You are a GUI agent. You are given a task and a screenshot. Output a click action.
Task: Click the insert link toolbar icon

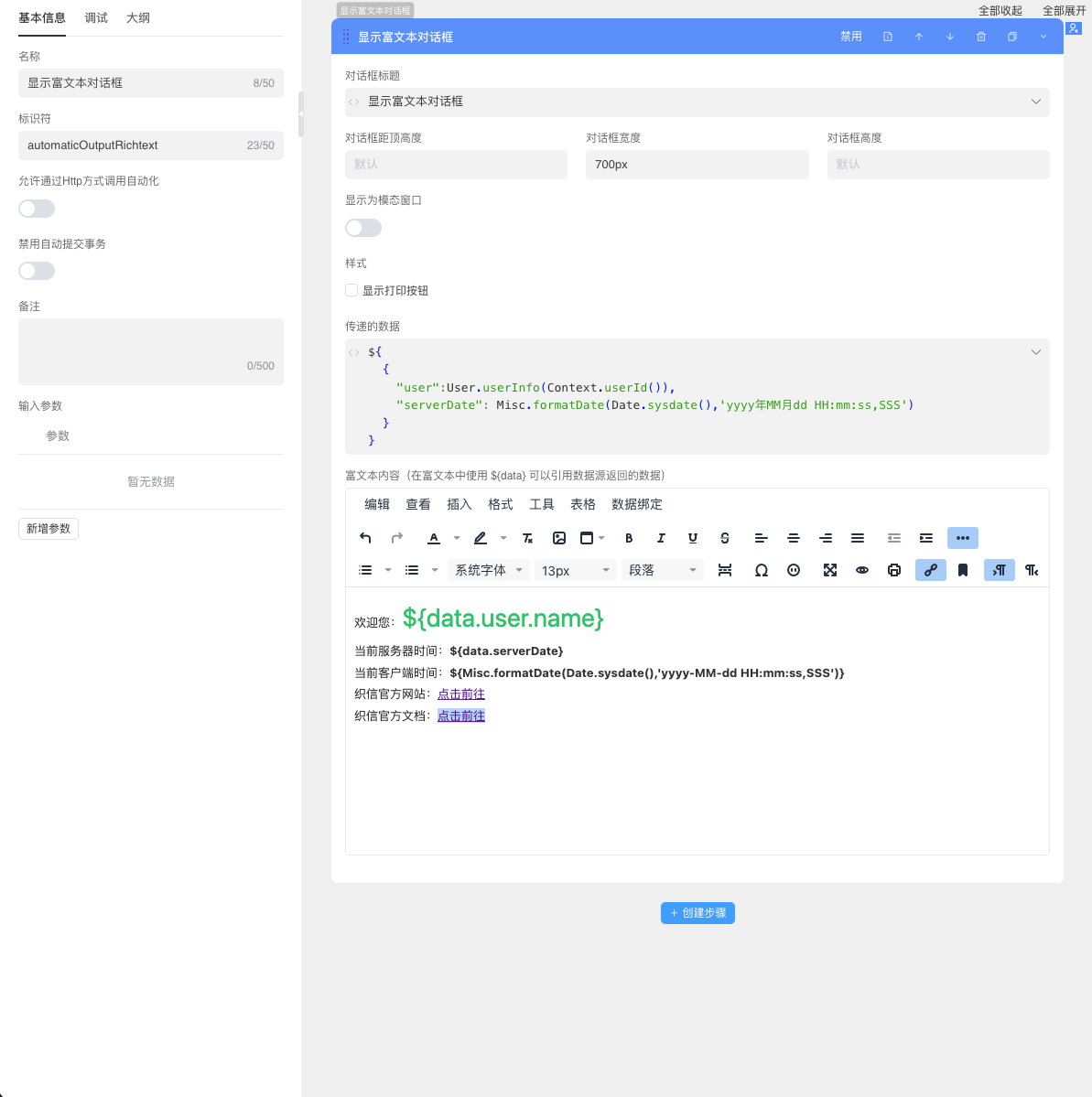(931, 570)
